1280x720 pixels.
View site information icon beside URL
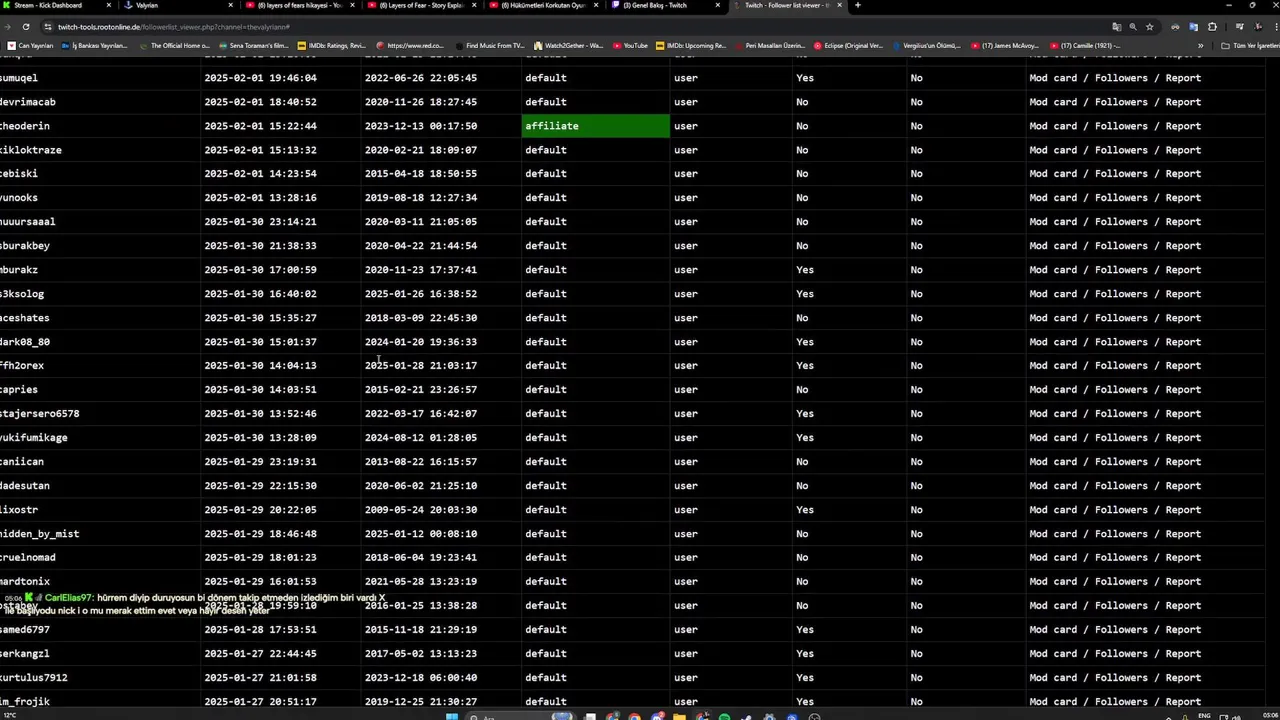(x=48, y=27)
